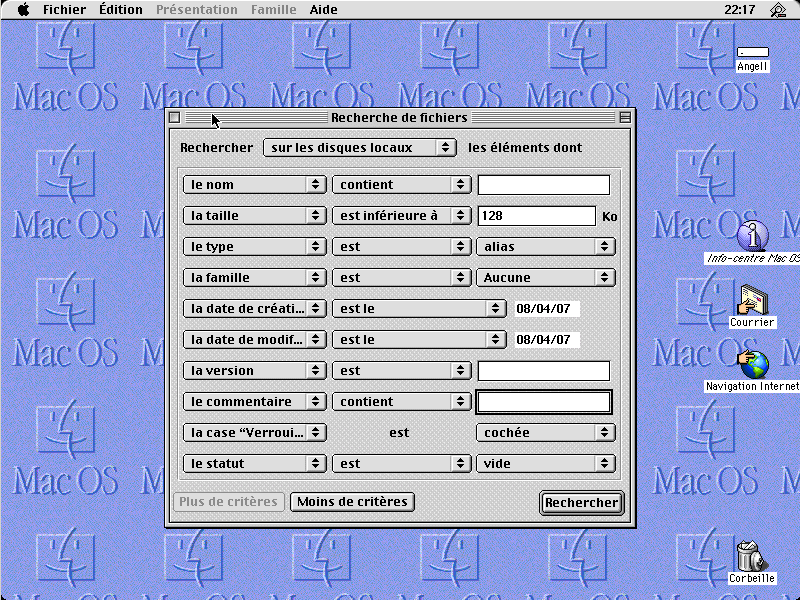Image resolution: width=800 pixels, height=600 pixels.
Task: Open the Fichier menu
Action: click(x=64, y=10)
